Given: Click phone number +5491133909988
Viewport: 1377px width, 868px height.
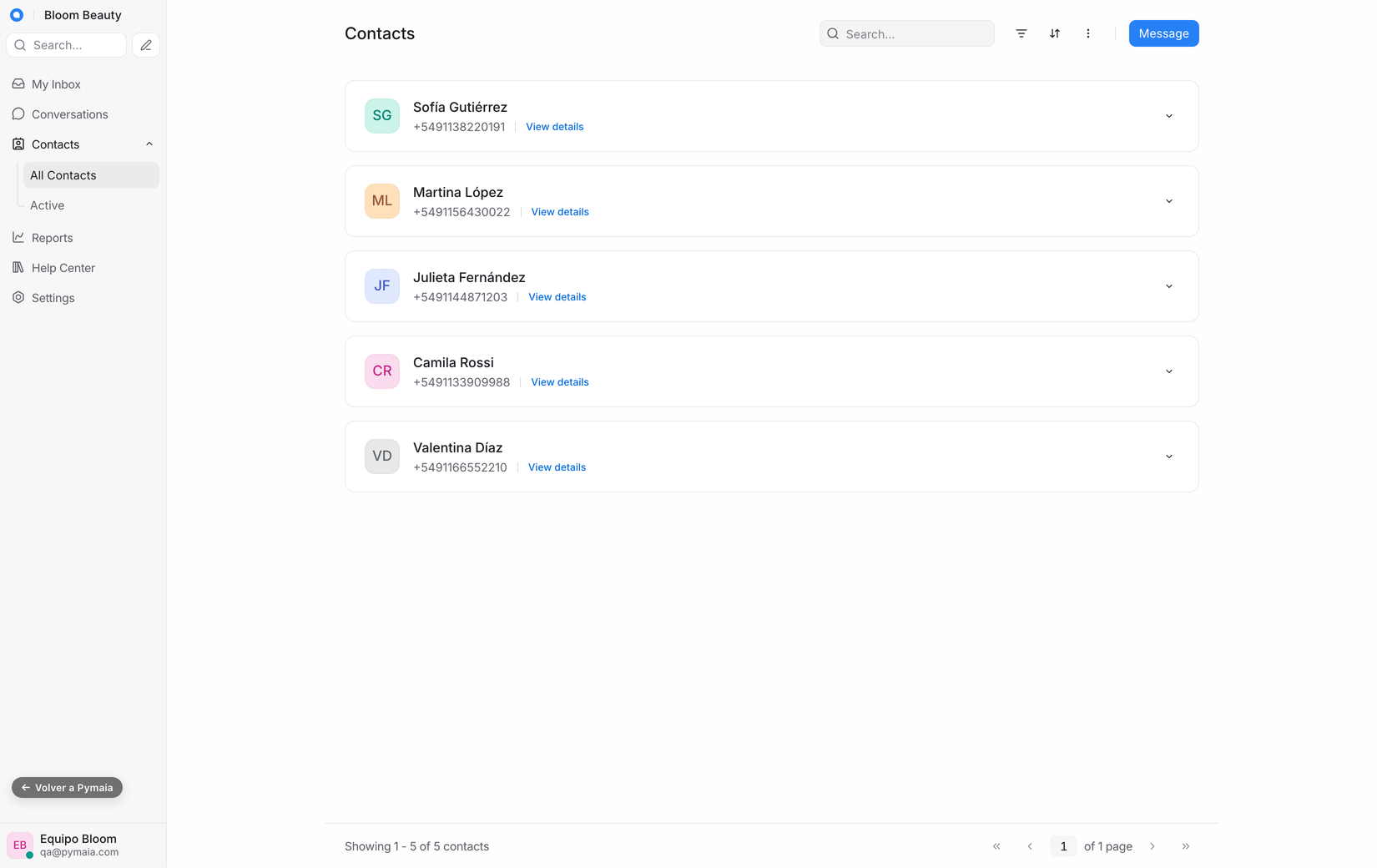Looking at the screenshot, I should 462,382.
